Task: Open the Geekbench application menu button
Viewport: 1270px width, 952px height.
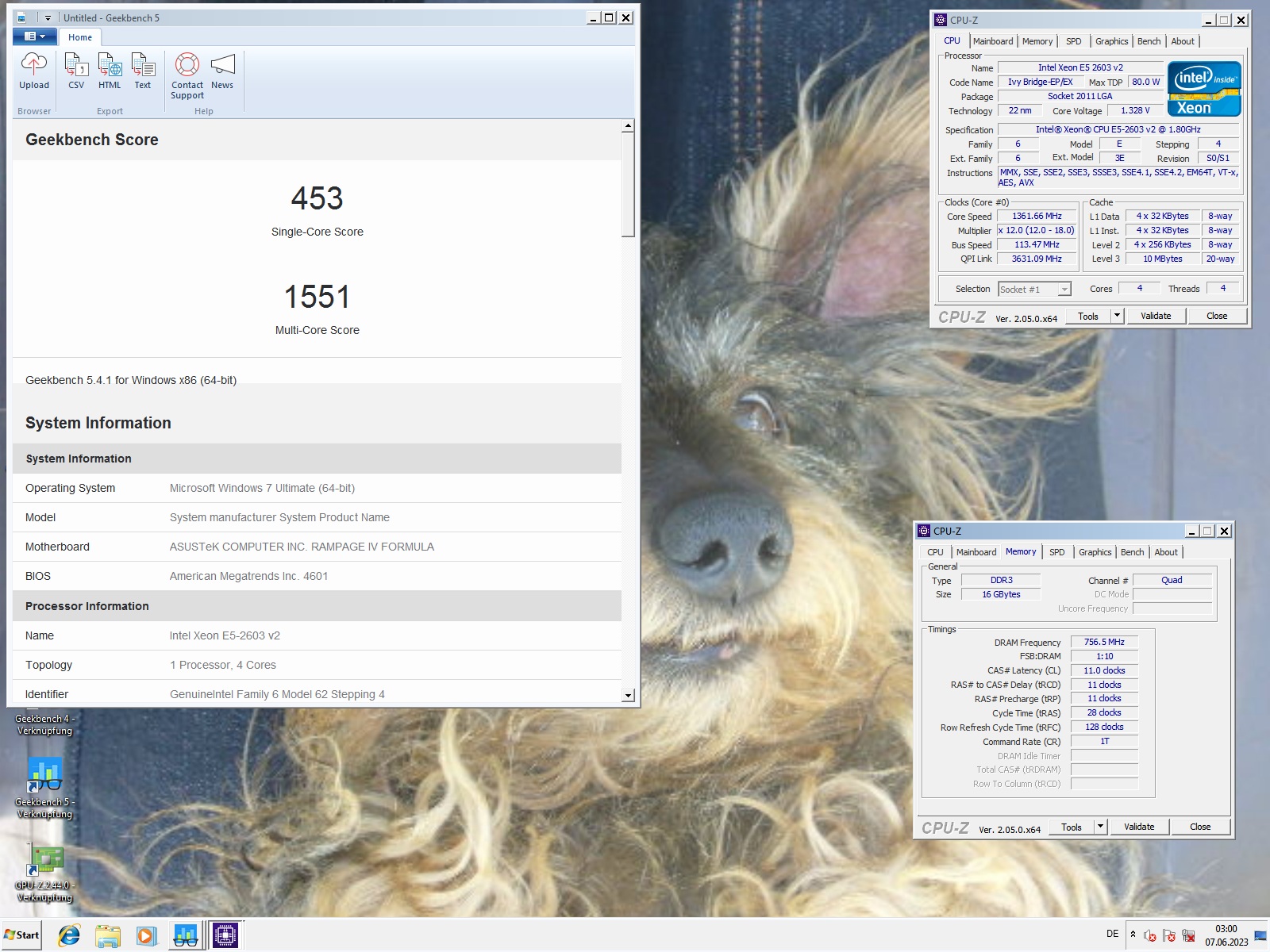Action: click(34, 36)
